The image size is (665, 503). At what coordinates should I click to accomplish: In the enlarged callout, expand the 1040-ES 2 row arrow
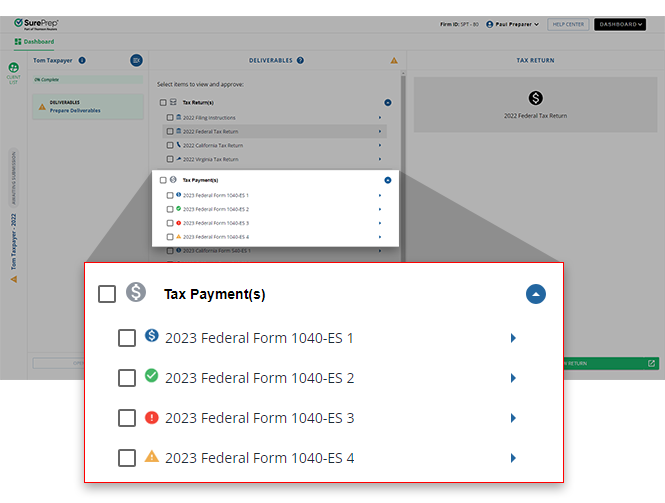[513, 378]
